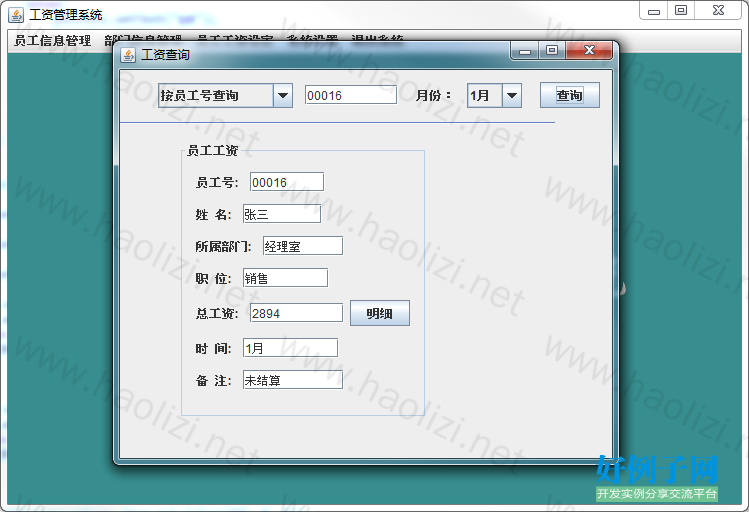
Task: Close the 工资查询 dialog
Action: click(588, 50)
